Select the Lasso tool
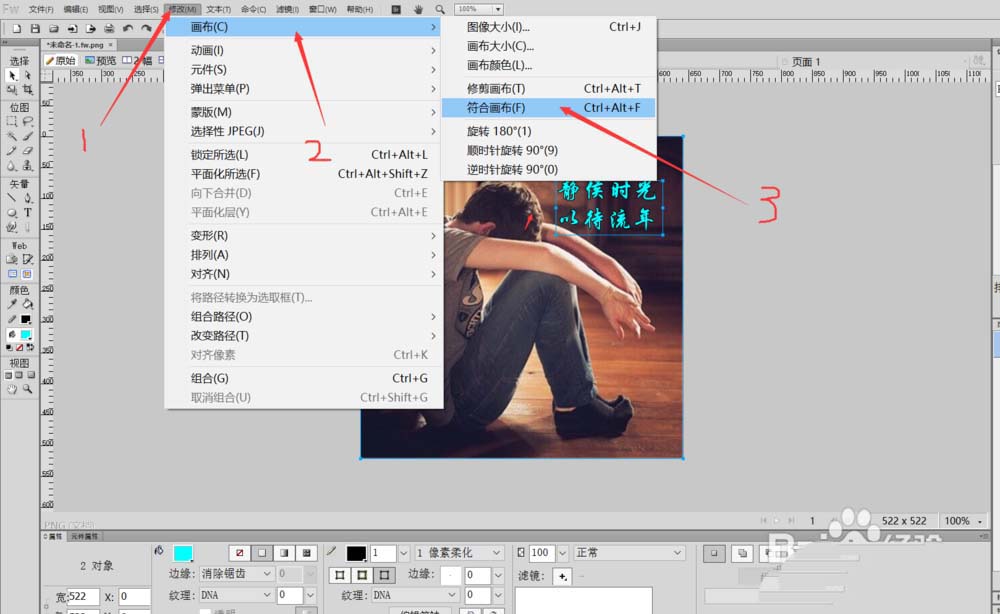The width and height of the screenshot is (1000, 614). tap(27, 121)
